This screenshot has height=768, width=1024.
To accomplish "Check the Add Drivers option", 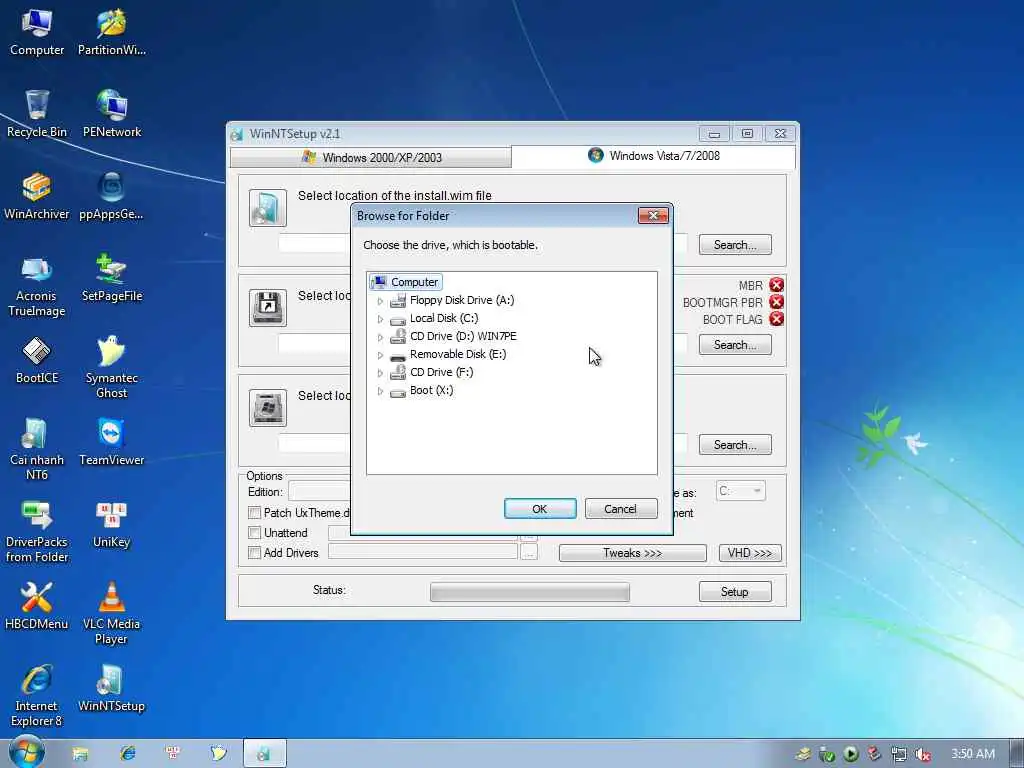I will tap(255, 553).
